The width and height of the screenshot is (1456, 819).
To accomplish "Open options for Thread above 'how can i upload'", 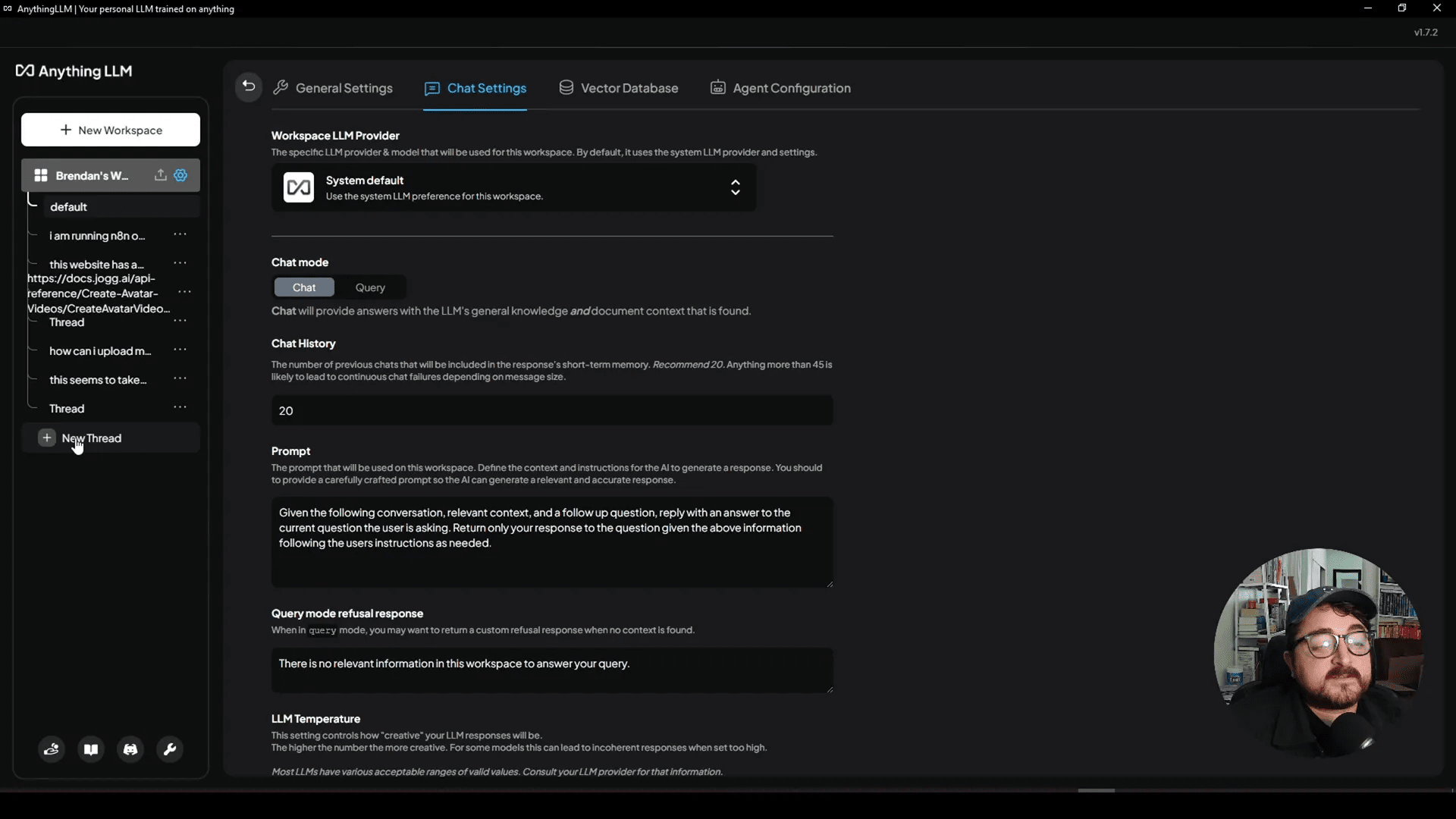I will (180, 321).
